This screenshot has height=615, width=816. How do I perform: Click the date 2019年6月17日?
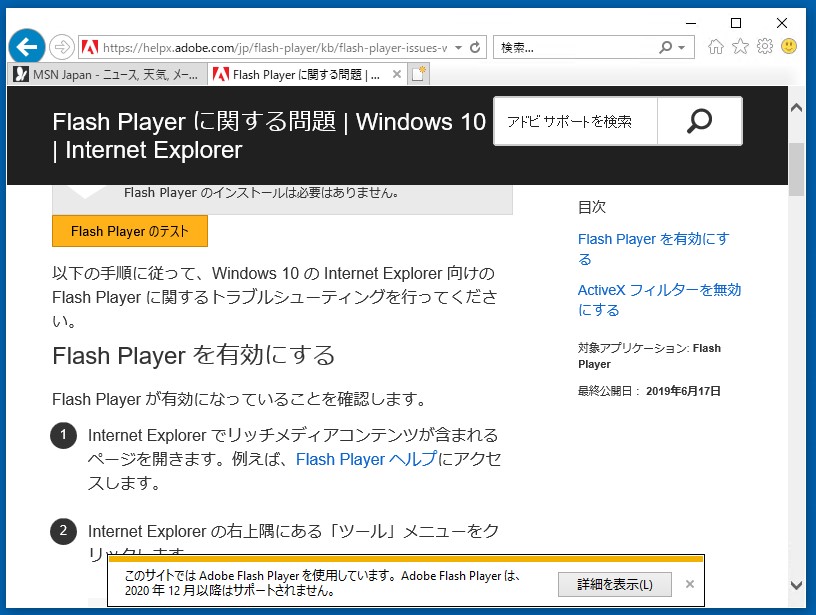pos(683,391)
